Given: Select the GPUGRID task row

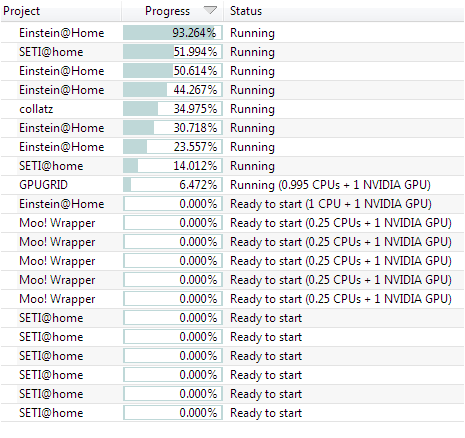Looking at the screenshot, I should [x=232, y=185].
